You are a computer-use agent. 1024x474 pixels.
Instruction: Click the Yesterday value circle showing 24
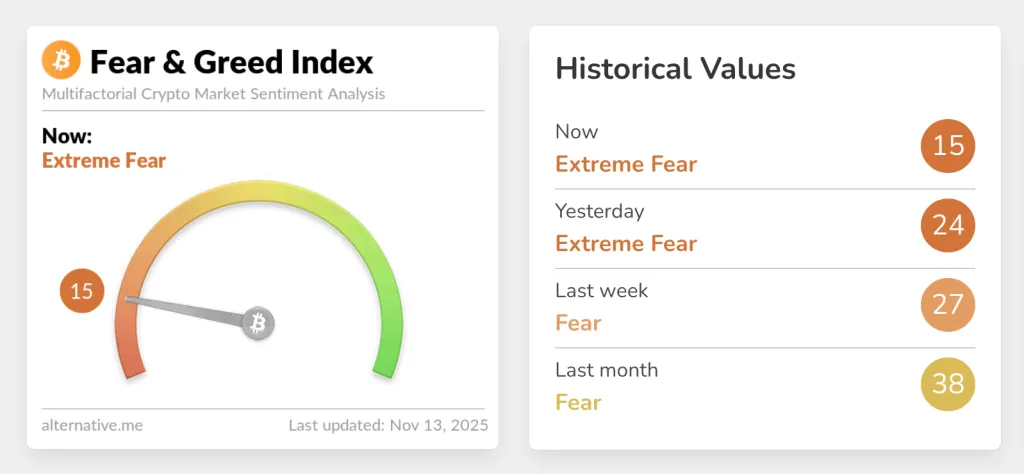click(947, 225)
